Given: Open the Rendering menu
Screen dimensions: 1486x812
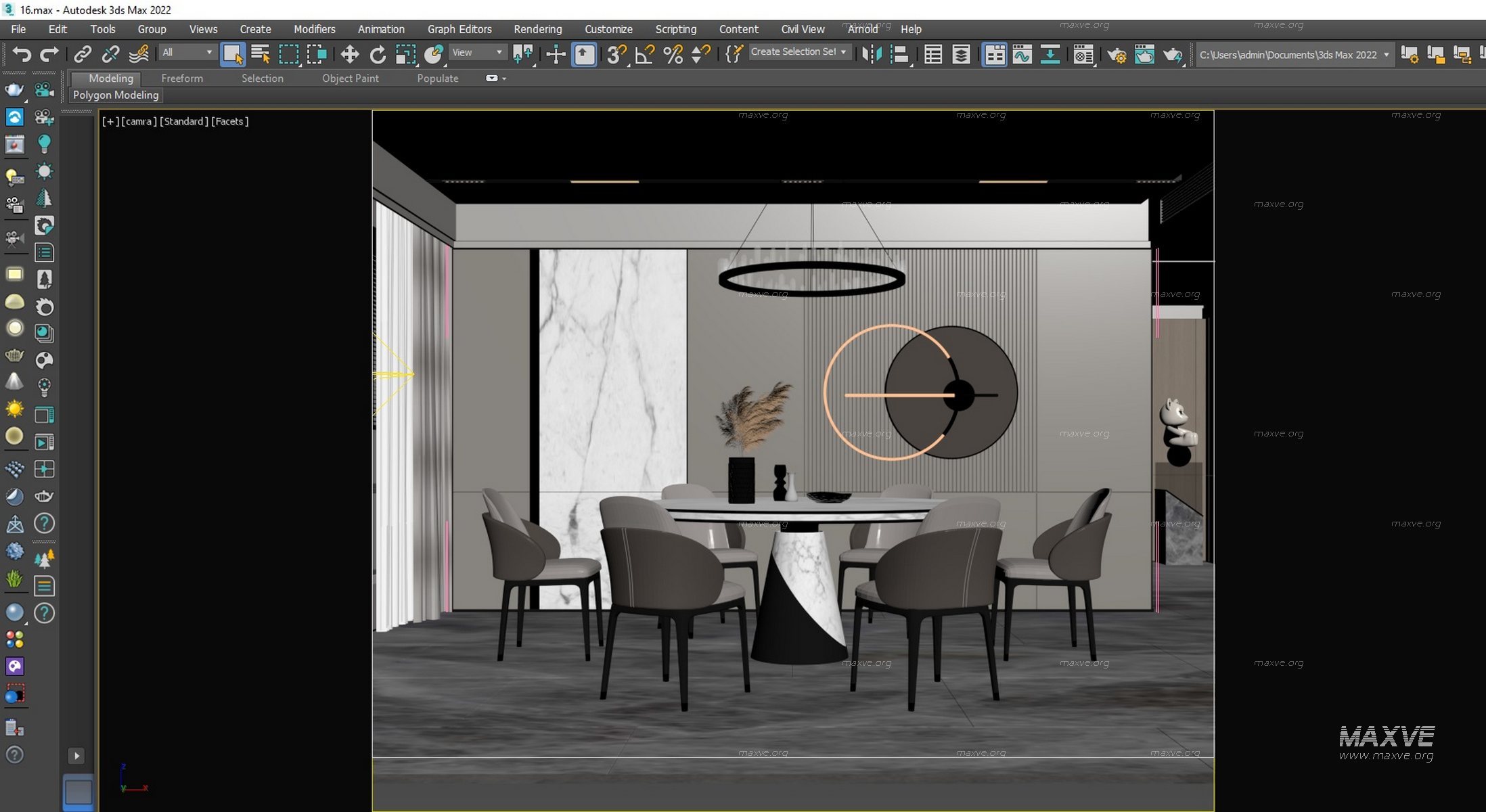Looking at the screenshot, I should [537, 29].
